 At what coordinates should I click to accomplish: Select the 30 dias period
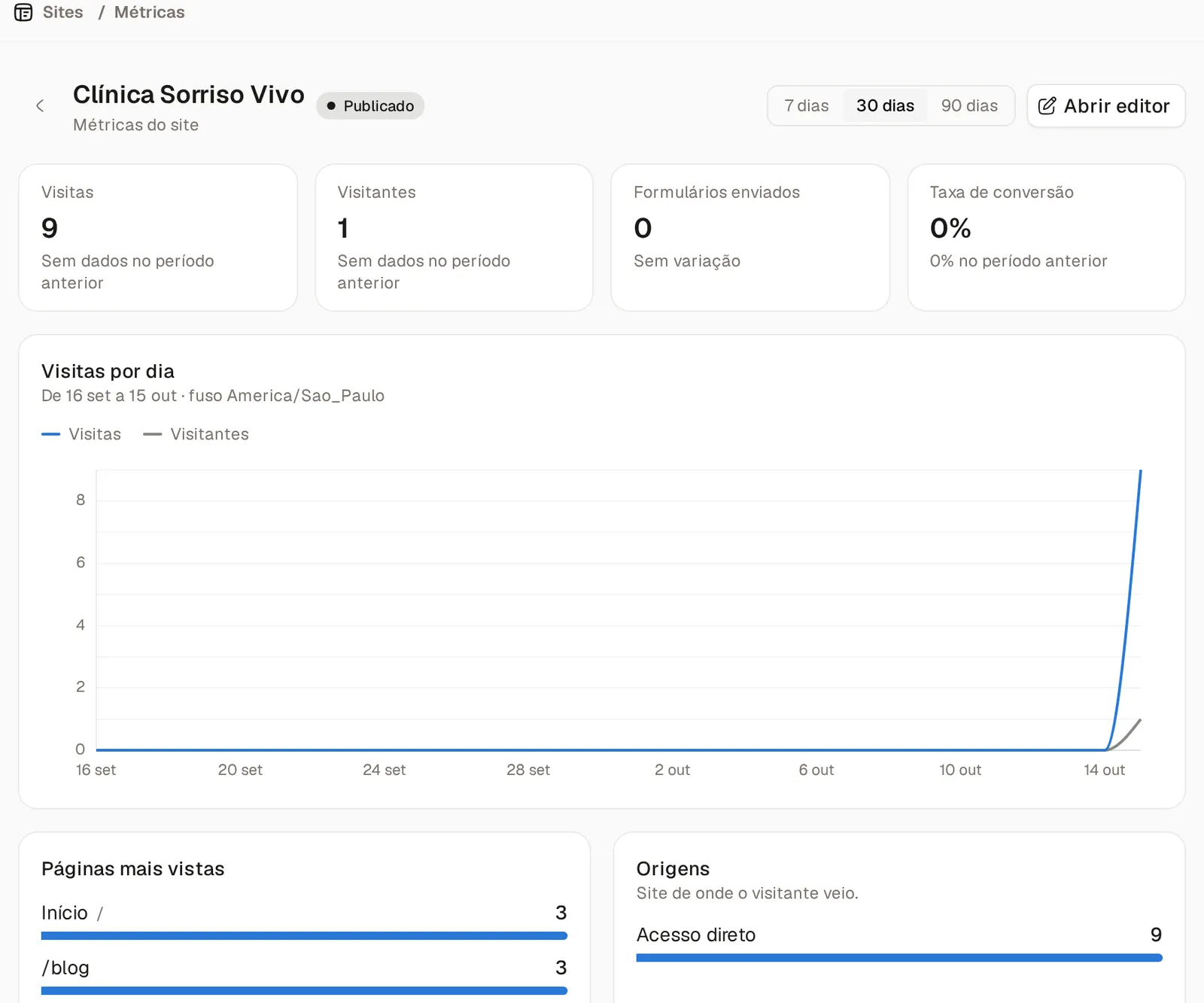(885, 106)
